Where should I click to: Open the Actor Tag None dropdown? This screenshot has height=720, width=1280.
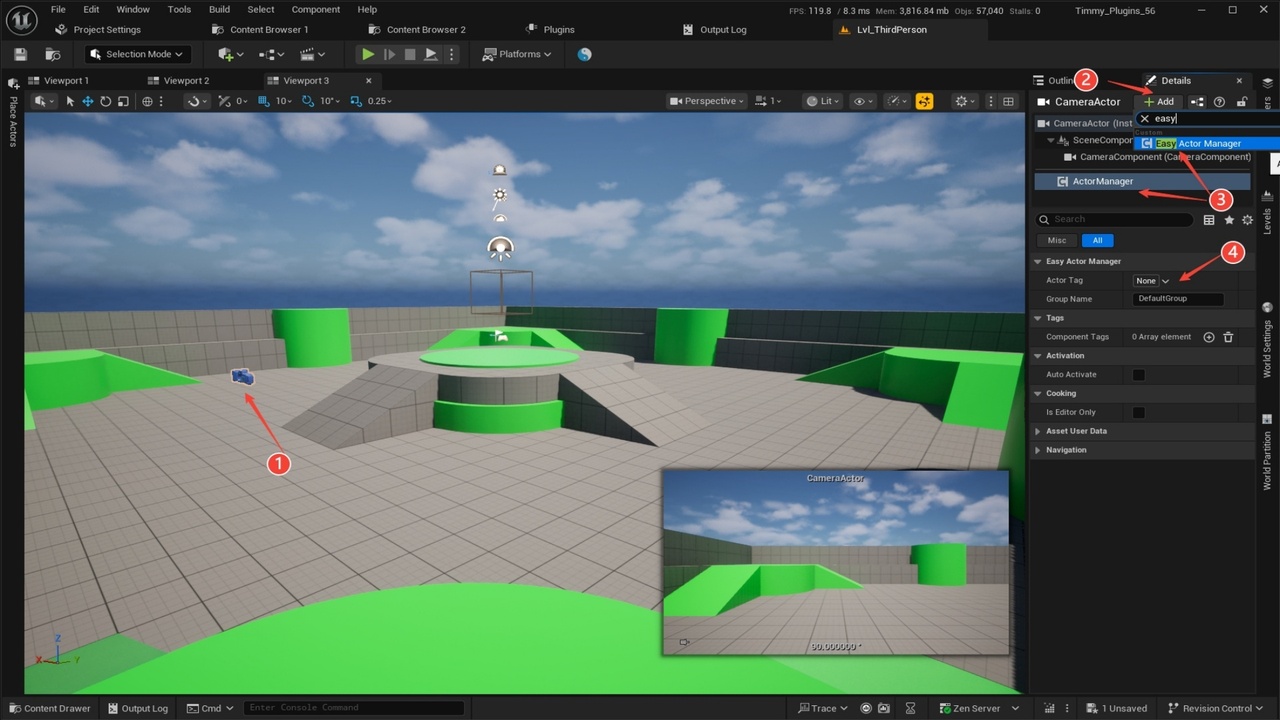pyautogui.click(x=1151, y=281)
